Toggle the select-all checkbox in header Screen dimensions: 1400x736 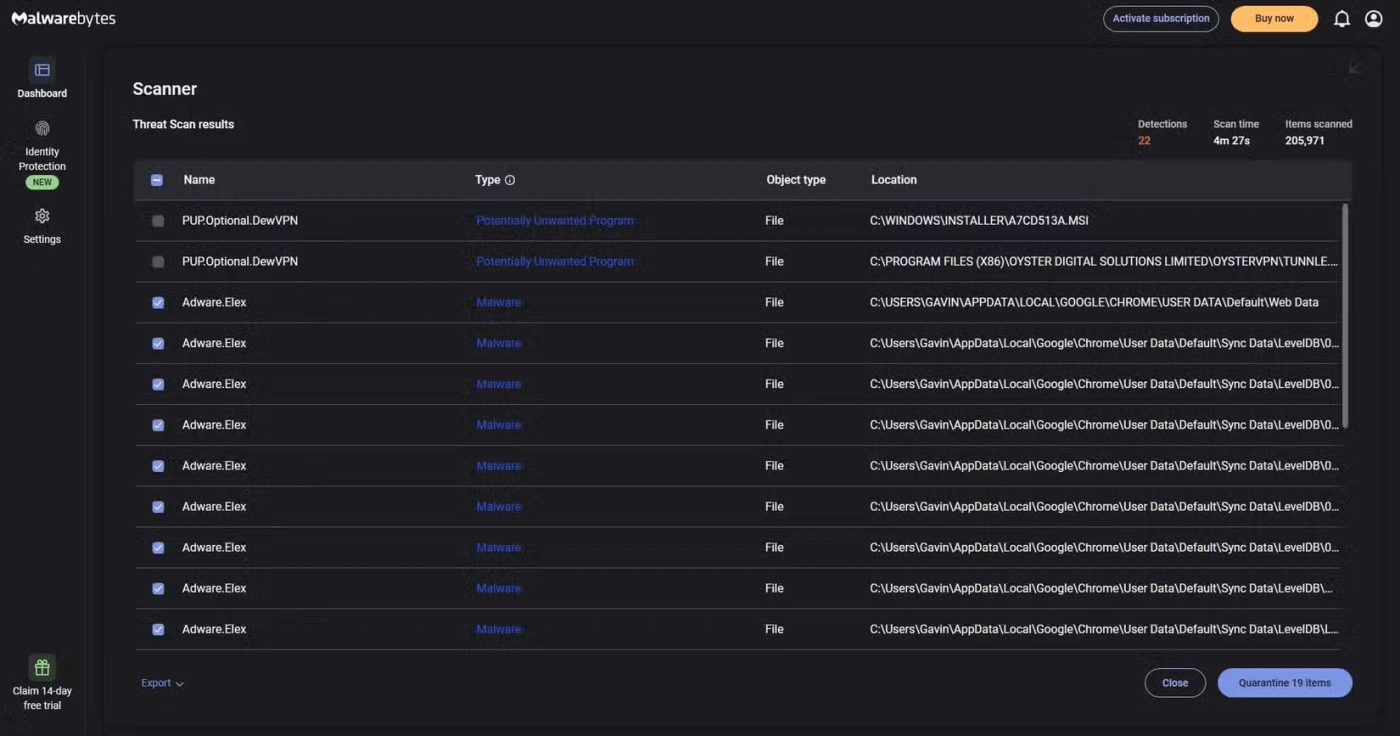(x=157, y=180)
